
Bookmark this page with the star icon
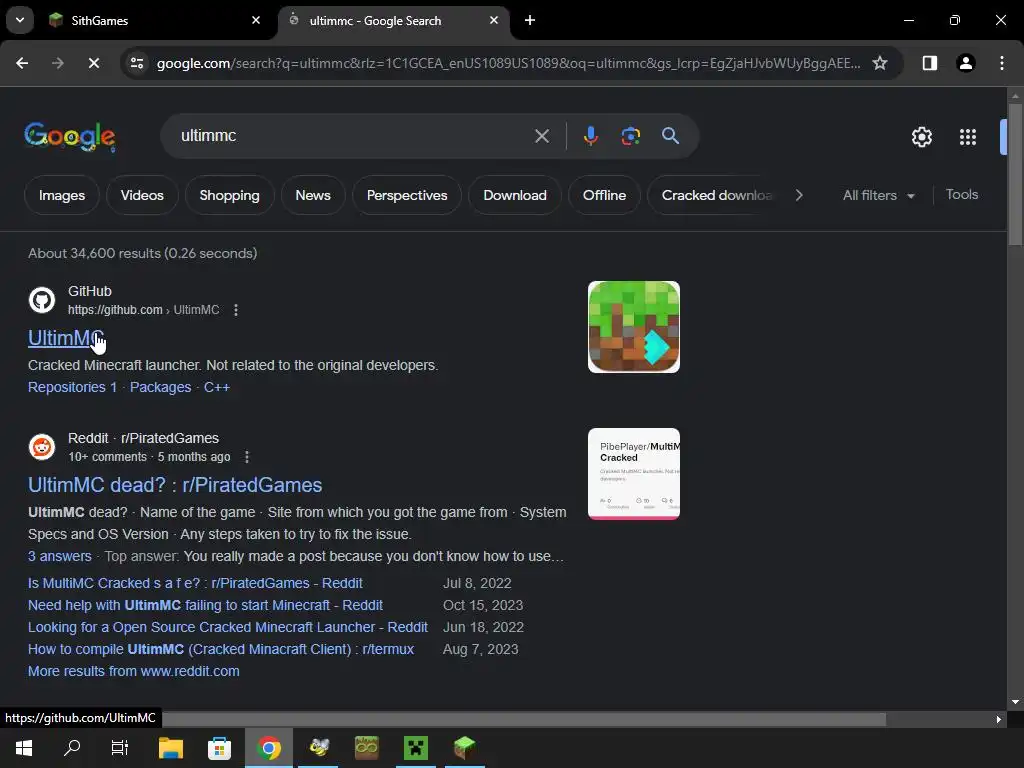[x=880, y=63]
